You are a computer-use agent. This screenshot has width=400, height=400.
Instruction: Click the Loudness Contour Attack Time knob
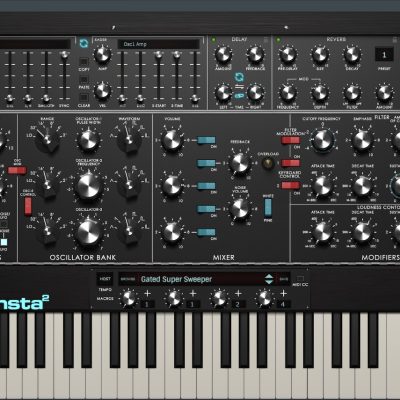coord(322,232)
